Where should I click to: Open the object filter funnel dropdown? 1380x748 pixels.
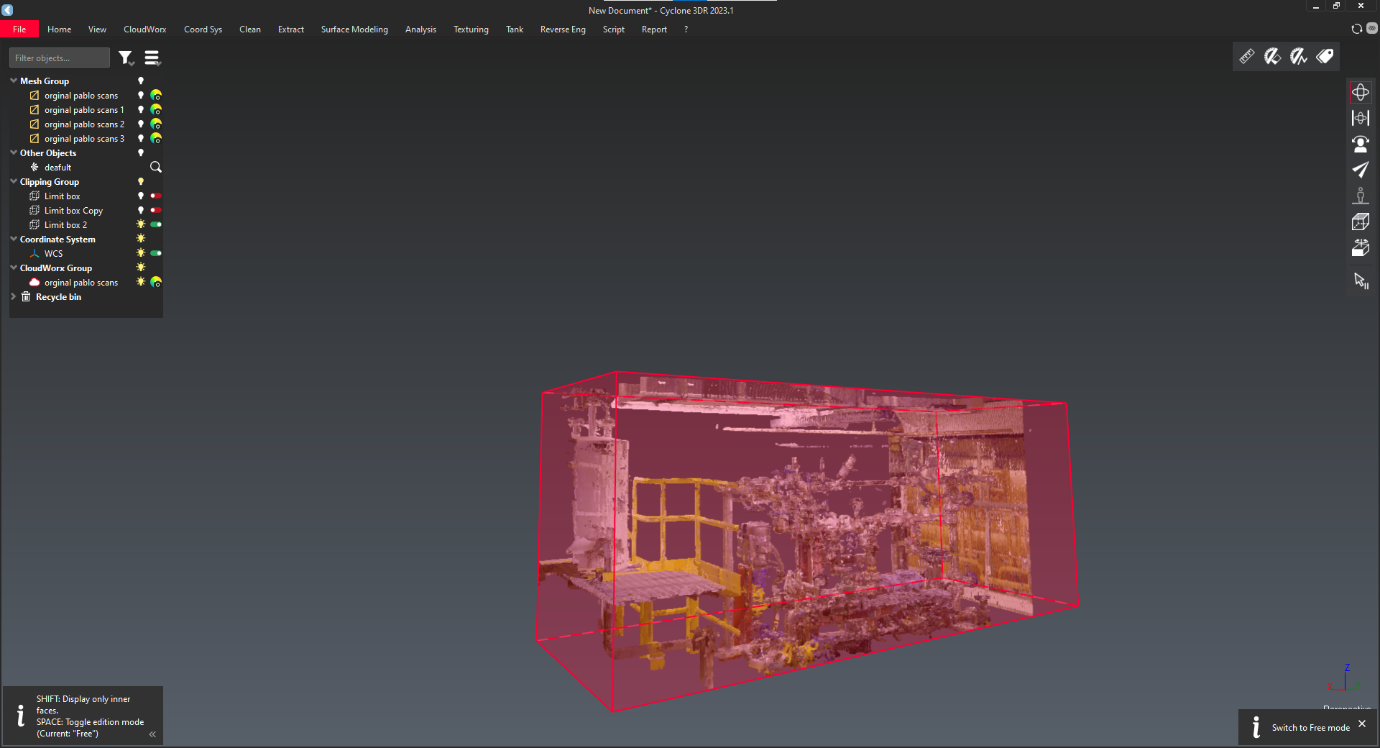126,59
